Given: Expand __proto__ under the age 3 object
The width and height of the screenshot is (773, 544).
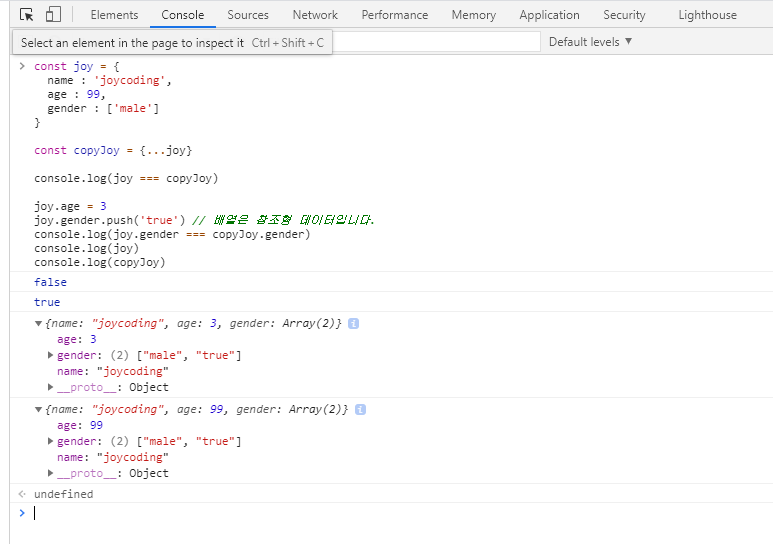Looking at the screenshot, I should pyautogui.click(x=50, y=387).
